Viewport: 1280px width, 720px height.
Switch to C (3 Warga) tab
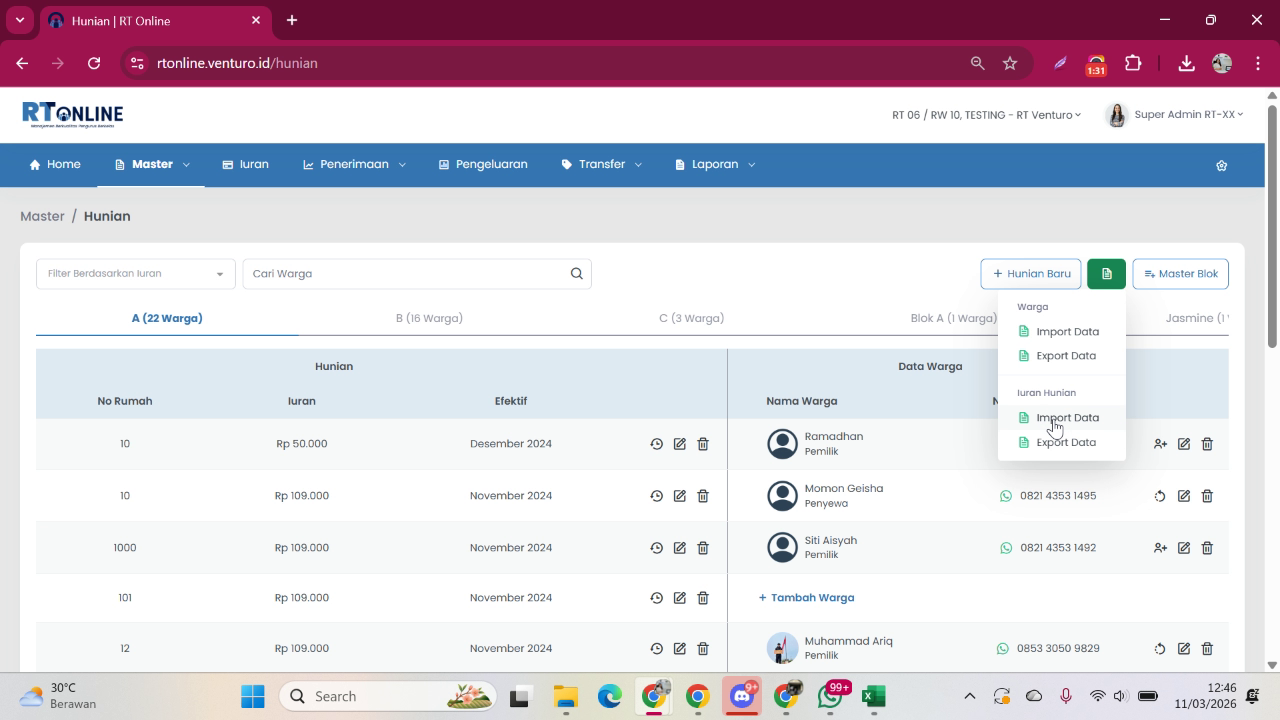(x=691, y=318)
